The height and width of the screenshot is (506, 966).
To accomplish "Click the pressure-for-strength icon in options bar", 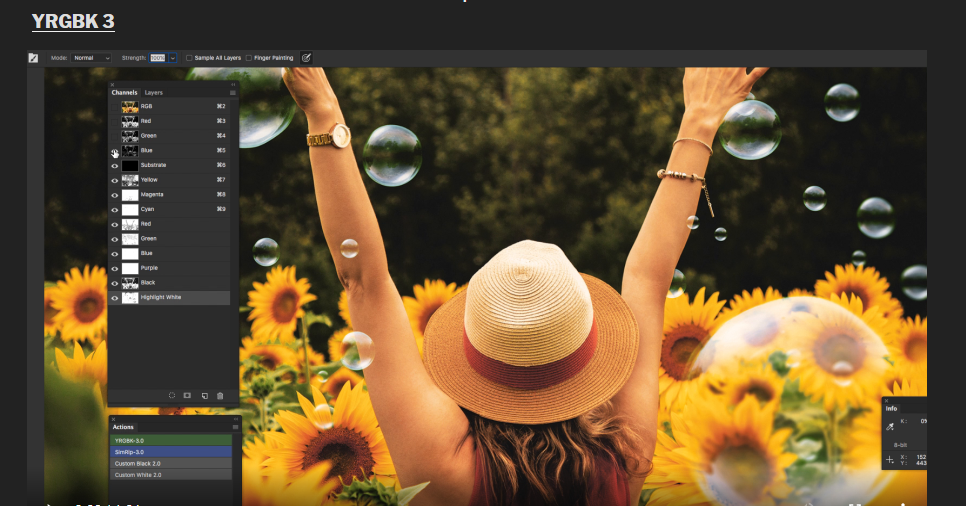I will click(x=306, y=58).
